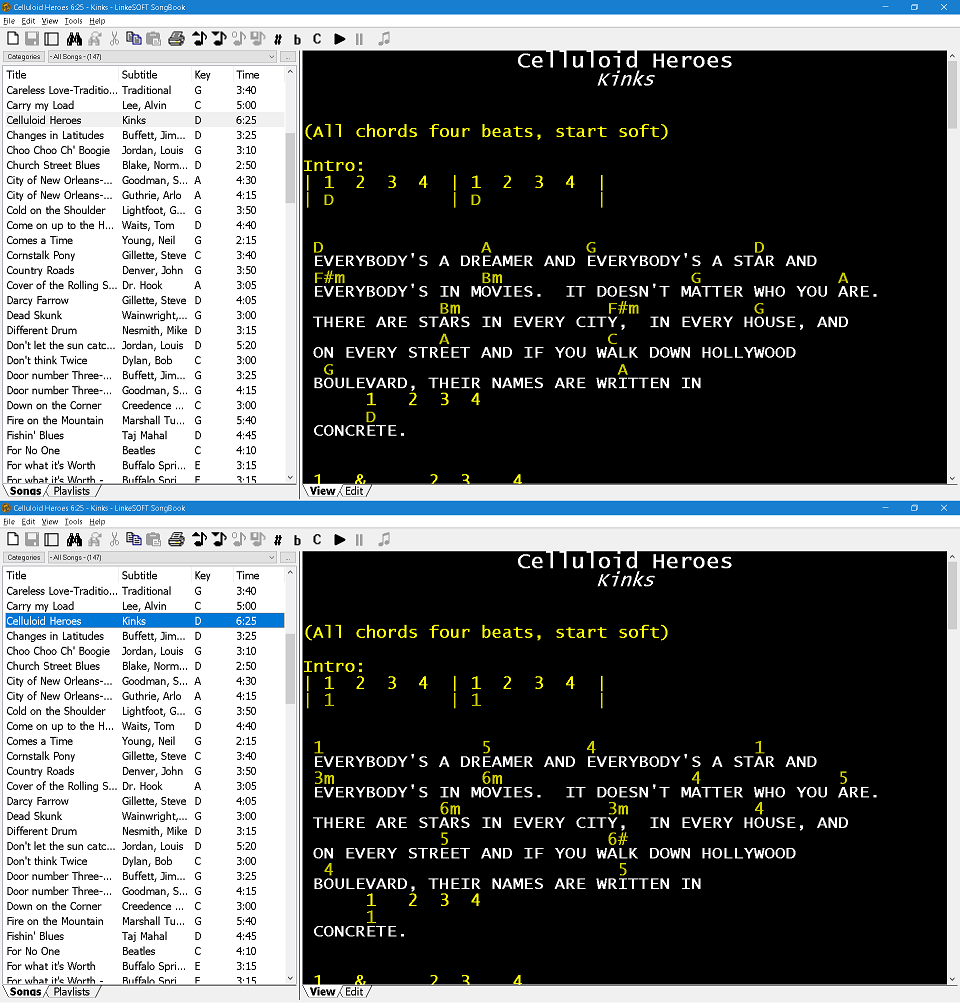Image resolution: width=960 pixels, height=1008 pixels.
Task: Open the File menu in top window
Action: 9,21
